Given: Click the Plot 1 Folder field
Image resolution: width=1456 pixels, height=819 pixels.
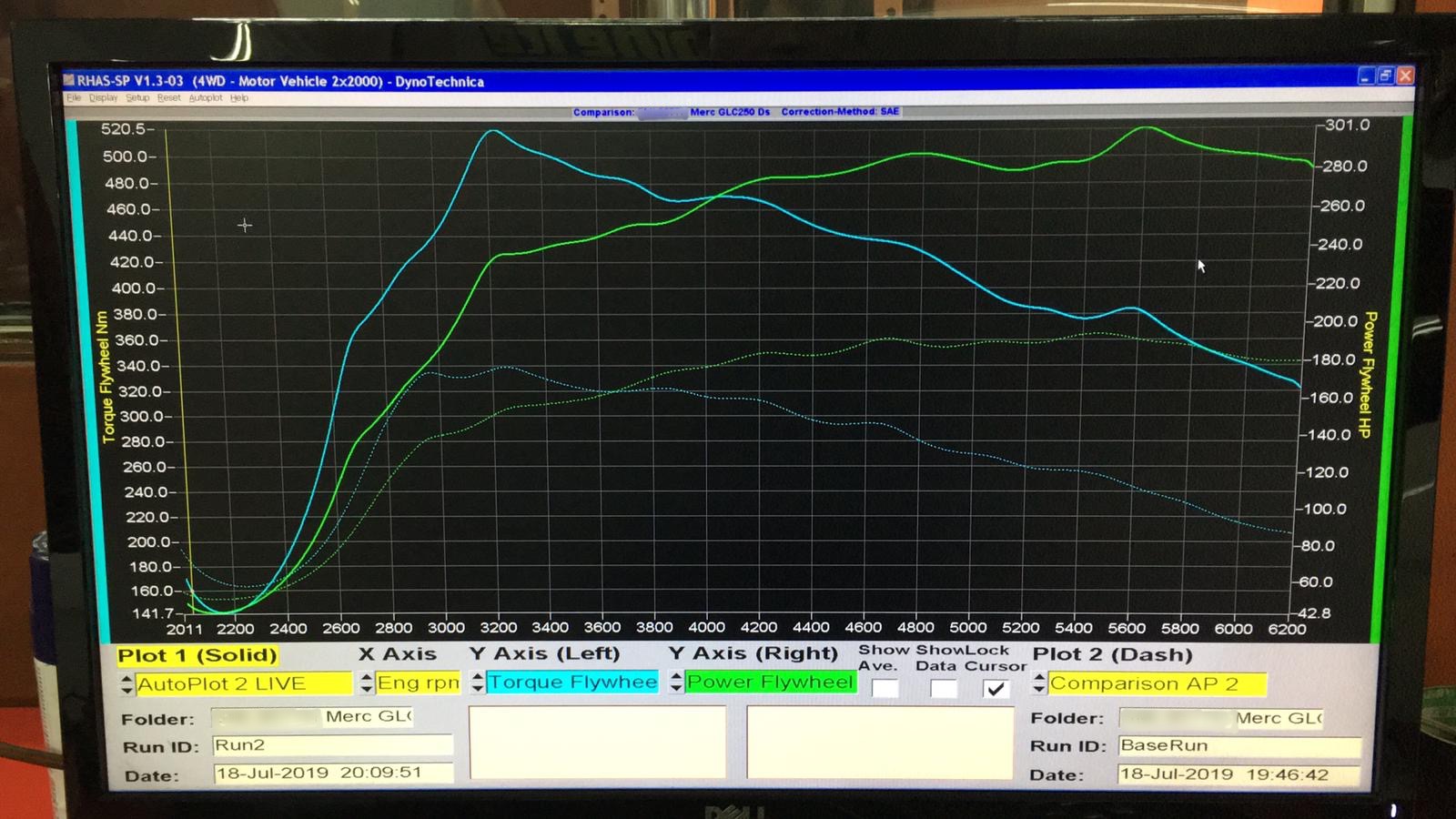Looking at the screenshot, I should [312, 717].
